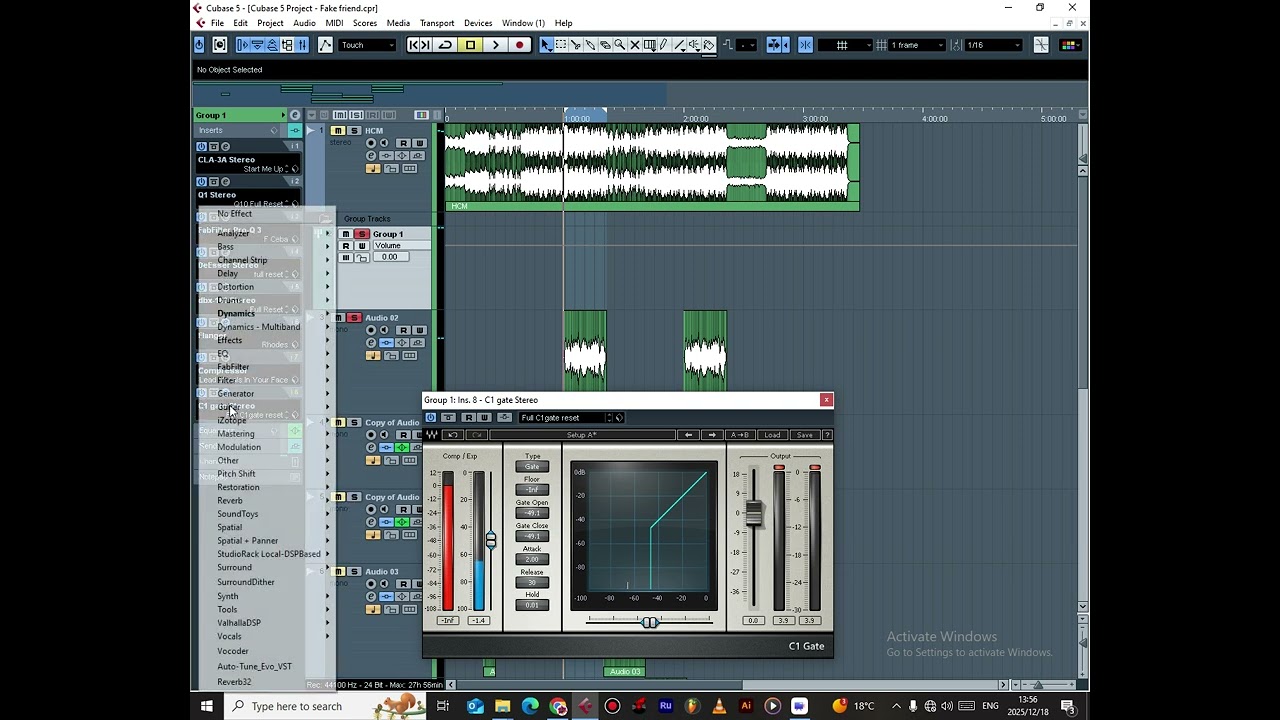Viewport: 1280px width, 720px height.
Task: Expand the Vocals submenu arrow
Action: (x=327, y=637)
